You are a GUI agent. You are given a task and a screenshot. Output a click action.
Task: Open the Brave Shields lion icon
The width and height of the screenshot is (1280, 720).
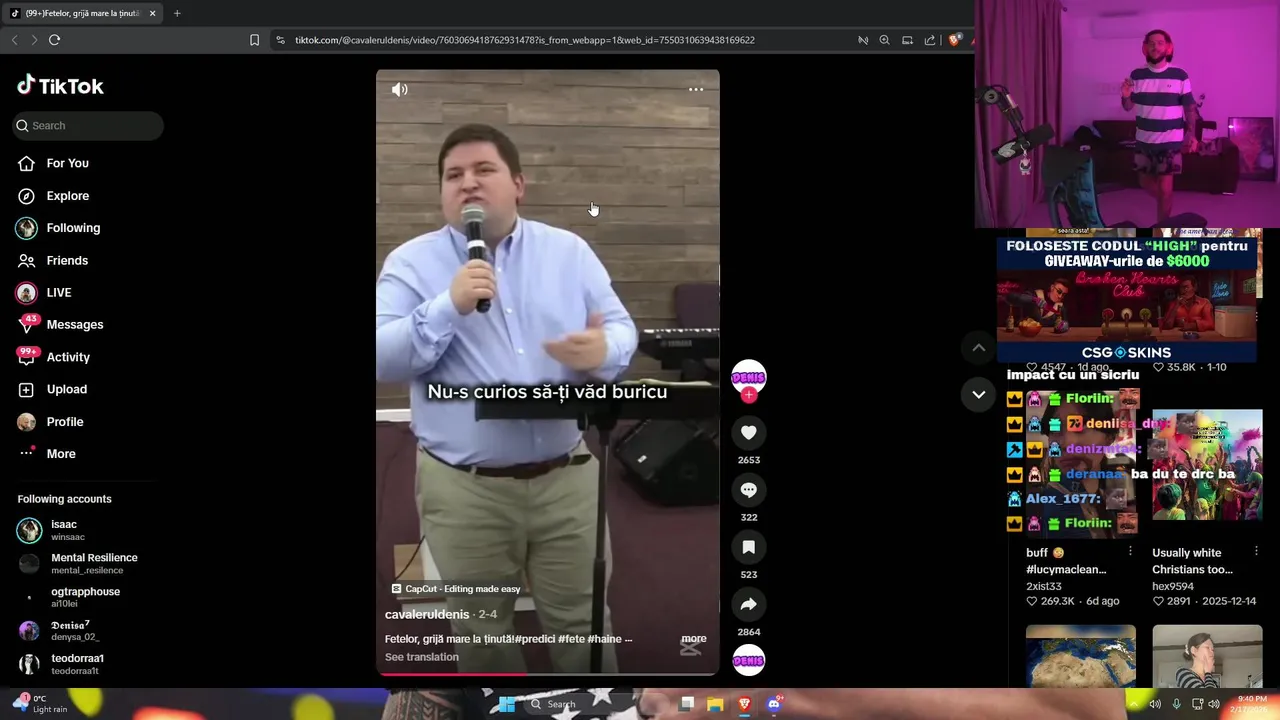point(954,40)
